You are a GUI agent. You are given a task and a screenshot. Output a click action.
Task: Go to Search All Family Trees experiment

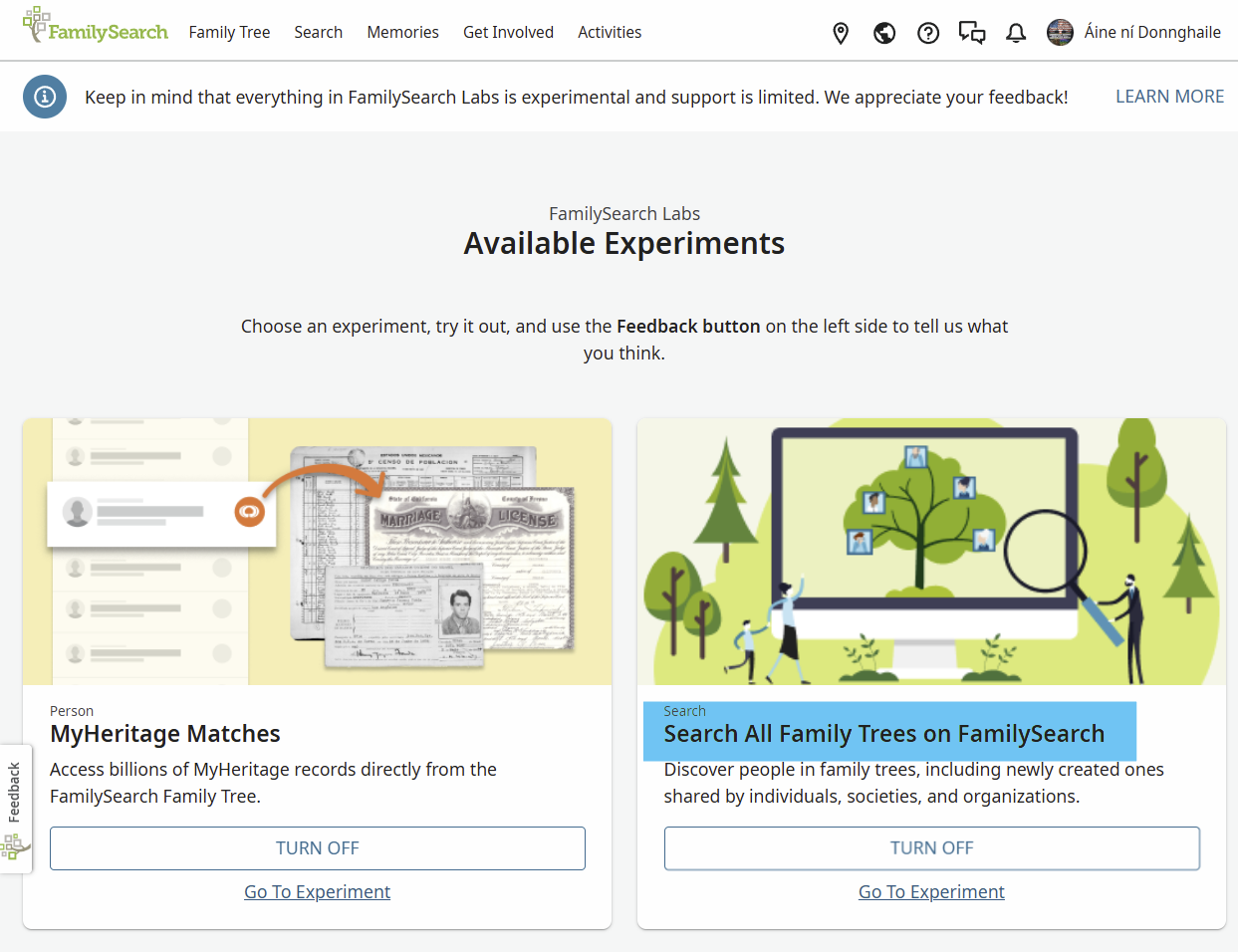click(x=932, y=892)
